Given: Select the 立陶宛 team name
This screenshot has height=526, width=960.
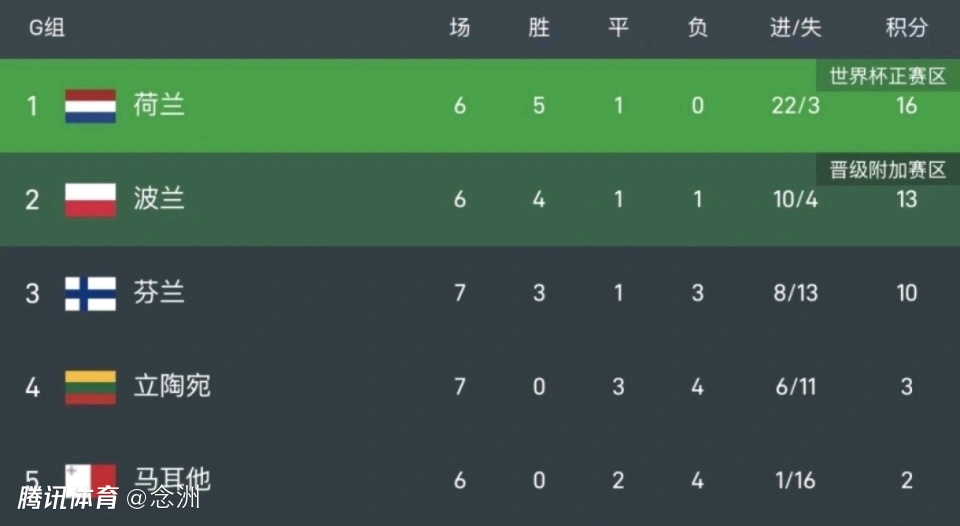Looking at the screenshot, I should (172, 386).
